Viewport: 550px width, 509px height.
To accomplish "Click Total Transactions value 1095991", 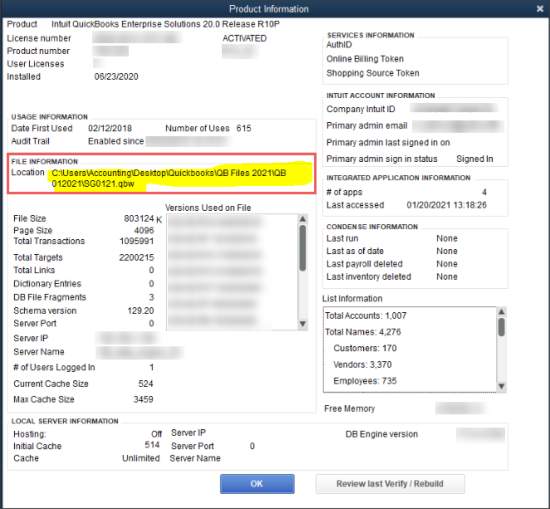I will tap(136, 241).
